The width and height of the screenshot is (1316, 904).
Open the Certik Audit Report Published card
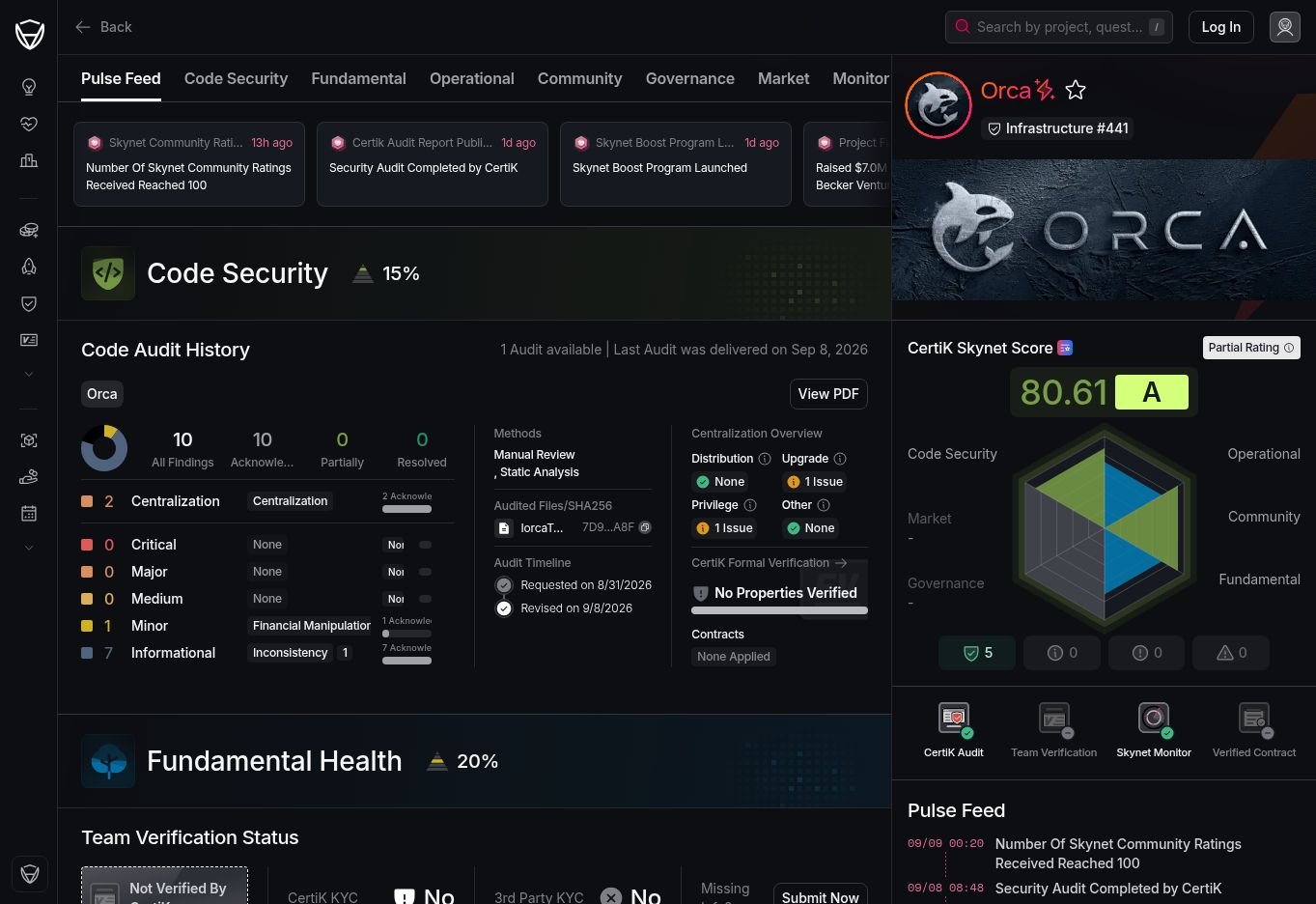433,164
